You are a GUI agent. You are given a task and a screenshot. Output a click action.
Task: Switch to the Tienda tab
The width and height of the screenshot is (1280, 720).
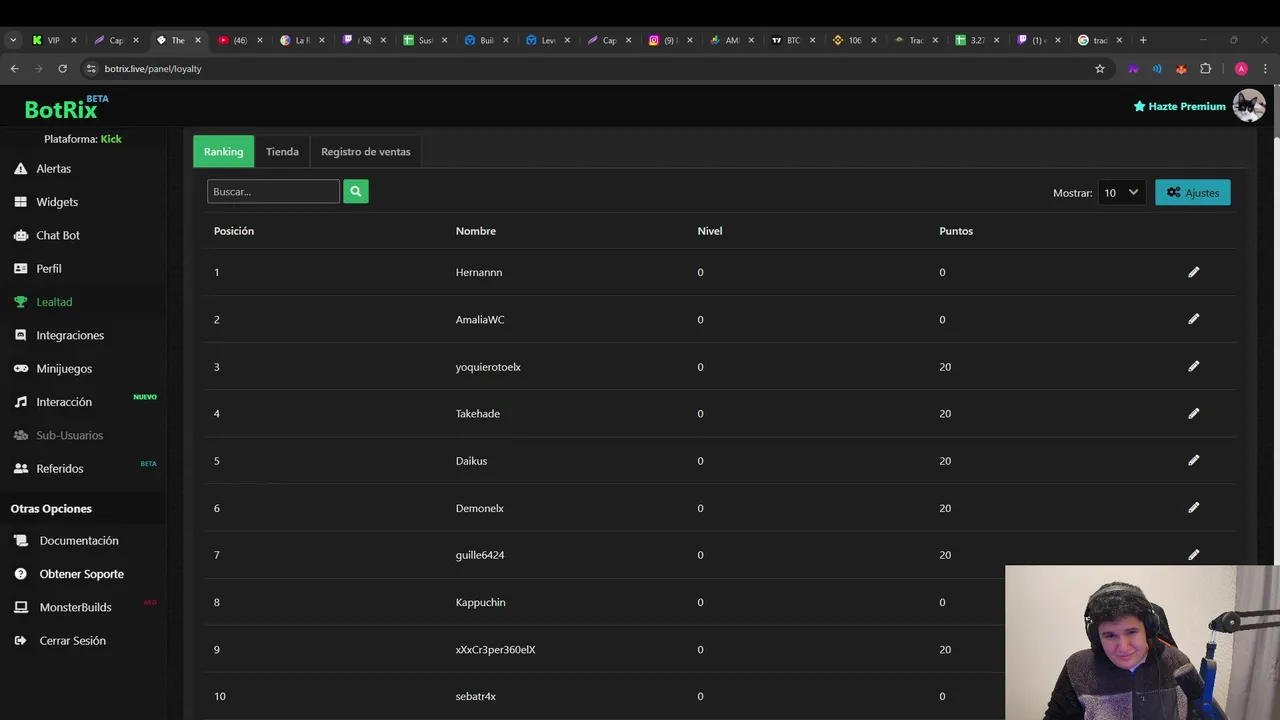point(282,151)
